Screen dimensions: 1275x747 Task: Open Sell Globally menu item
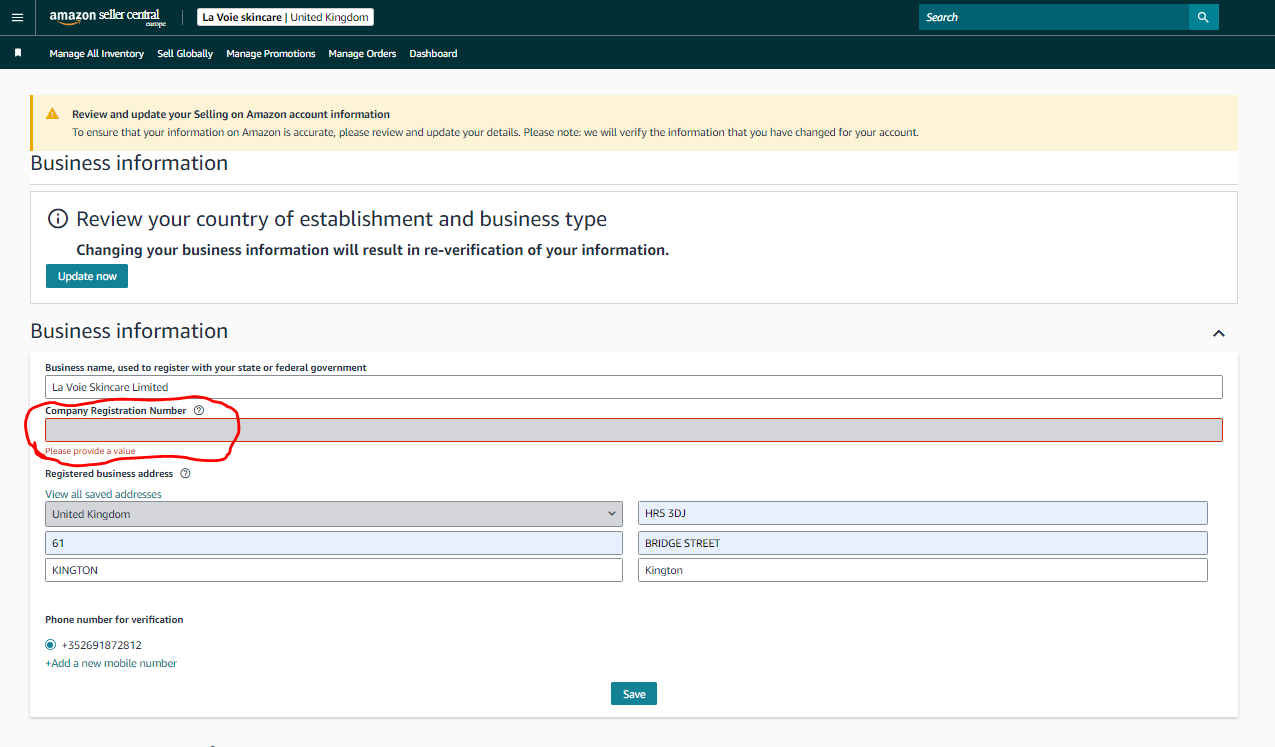tap(185, 53)
